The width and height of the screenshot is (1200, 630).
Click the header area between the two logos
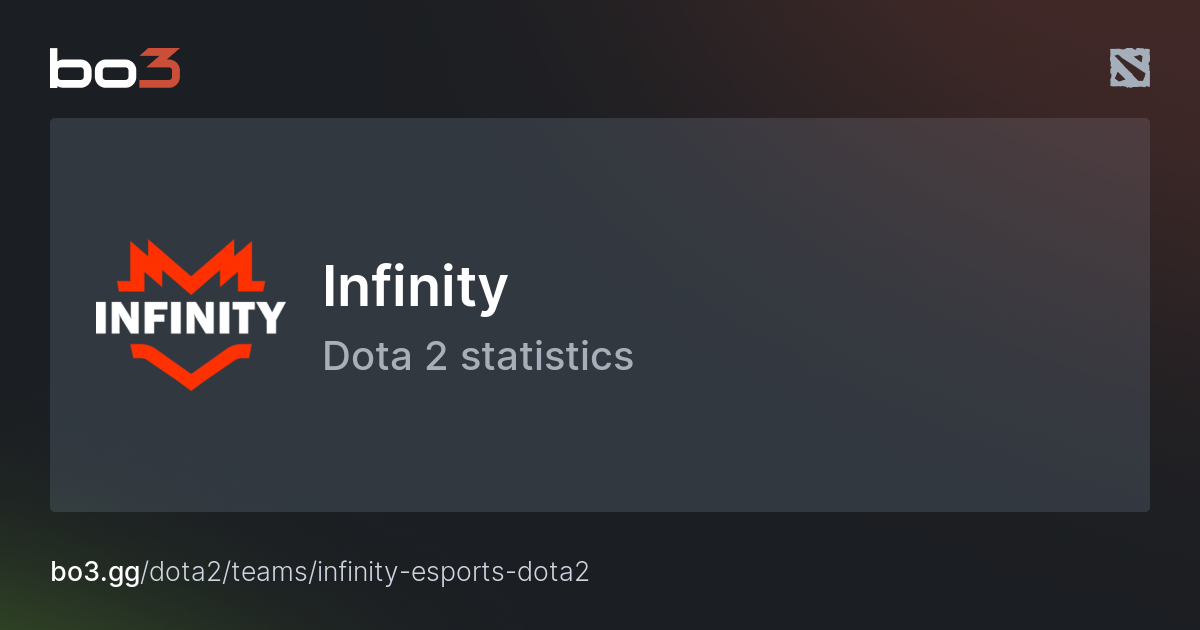[640, 68]
